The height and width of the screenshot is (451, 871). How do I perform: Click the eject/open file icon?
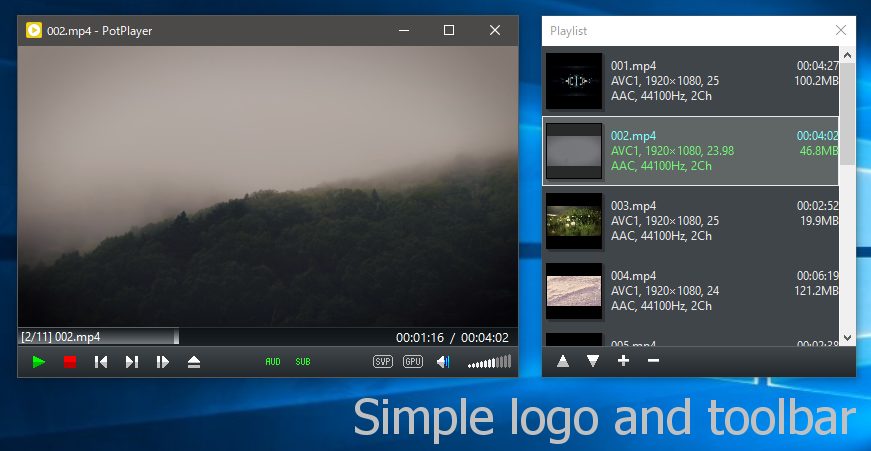(194, 362)
